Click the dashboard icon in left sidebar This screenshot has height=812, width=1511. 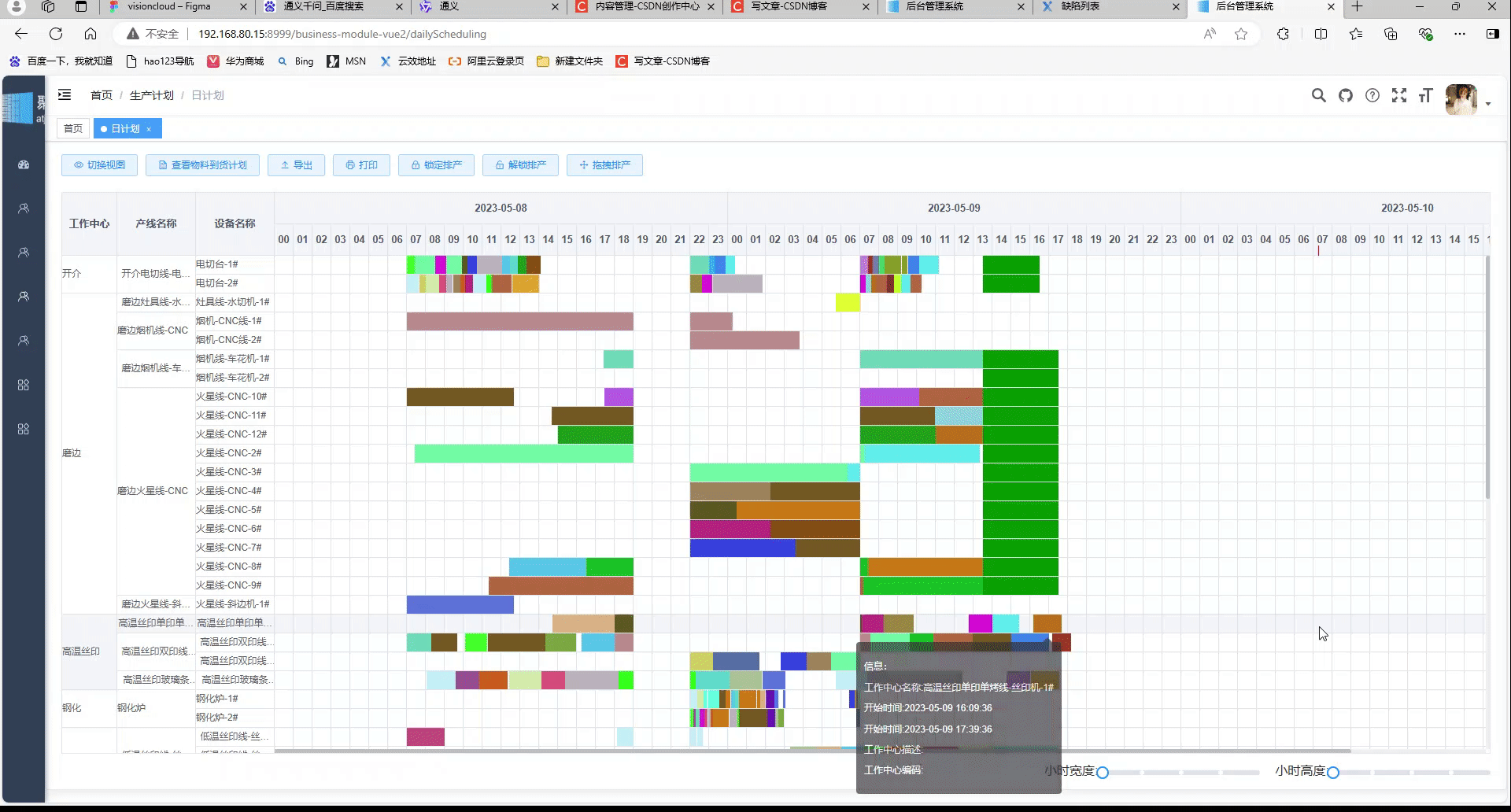(24, 164)
